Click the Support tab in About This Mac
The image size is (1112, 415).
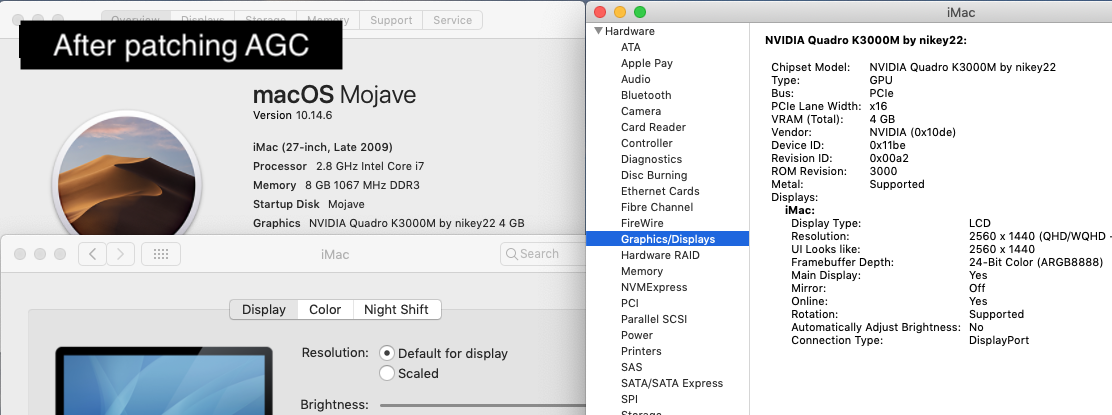point(390,20)
